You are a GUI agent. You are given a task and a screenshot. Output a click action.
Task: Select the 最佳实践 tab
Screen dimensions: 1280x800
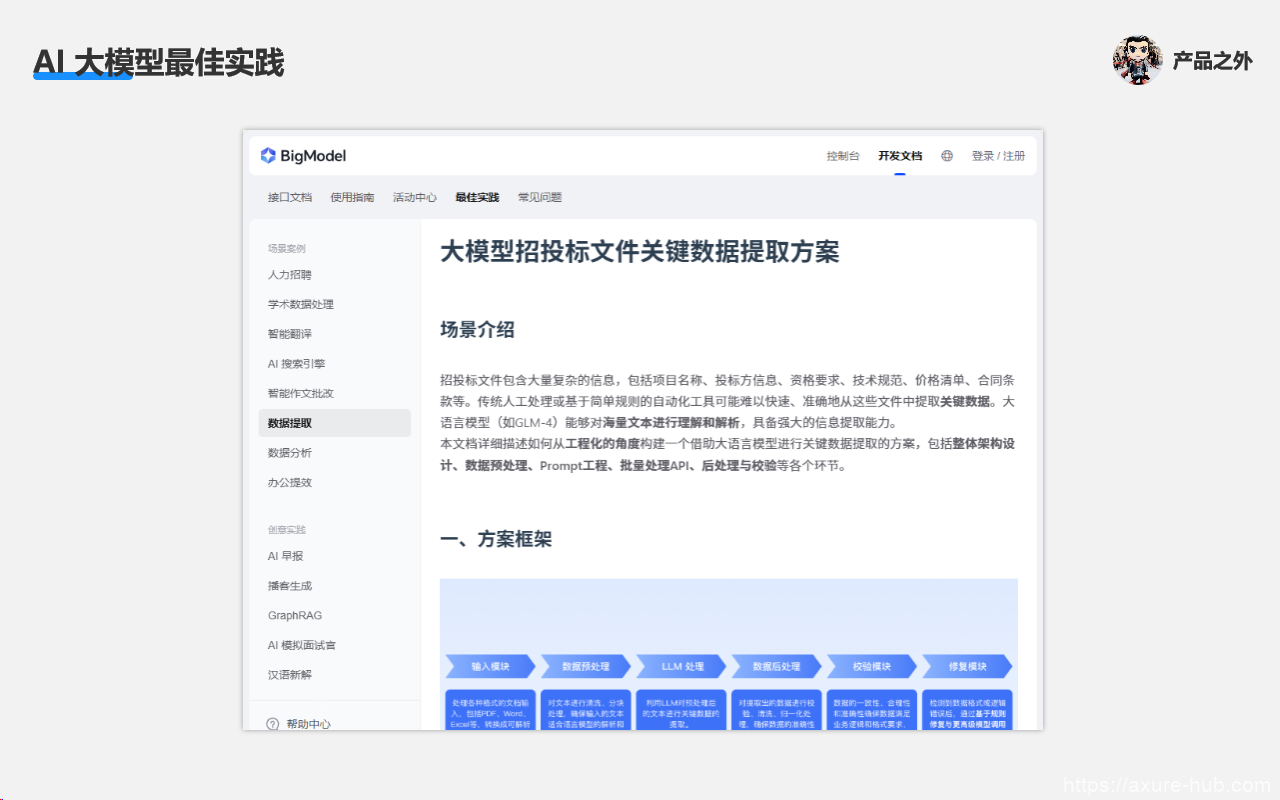(x=477, y=197)
